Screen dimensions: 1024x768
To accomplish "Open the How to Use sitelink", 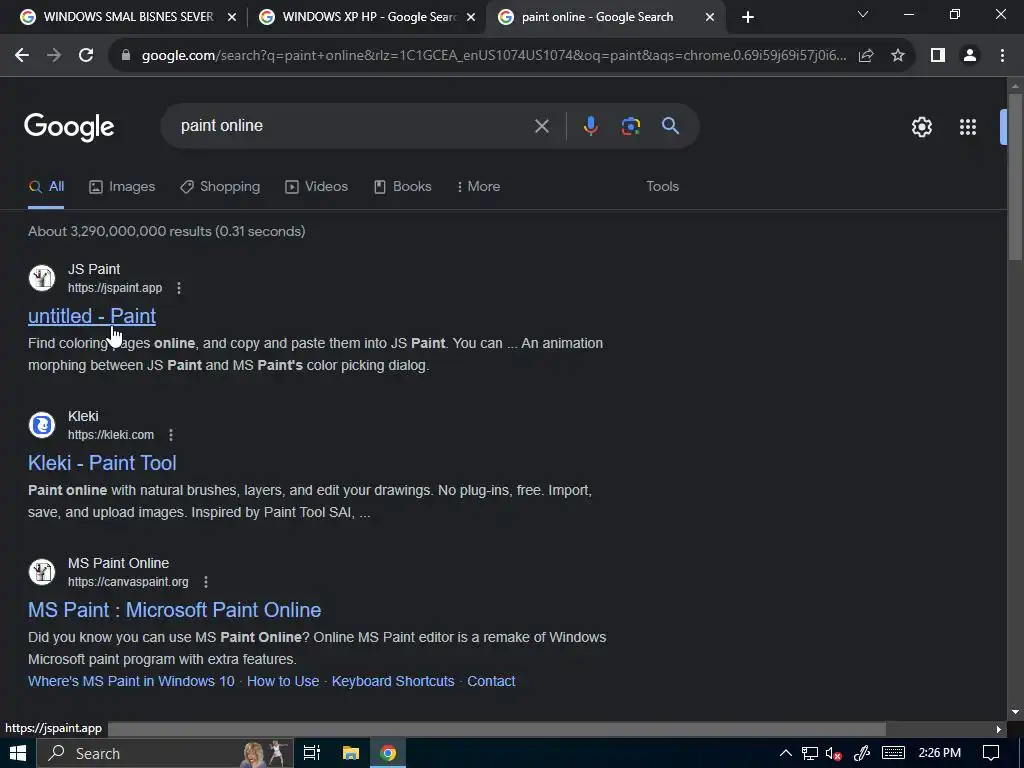I will [x=283, y=681].
